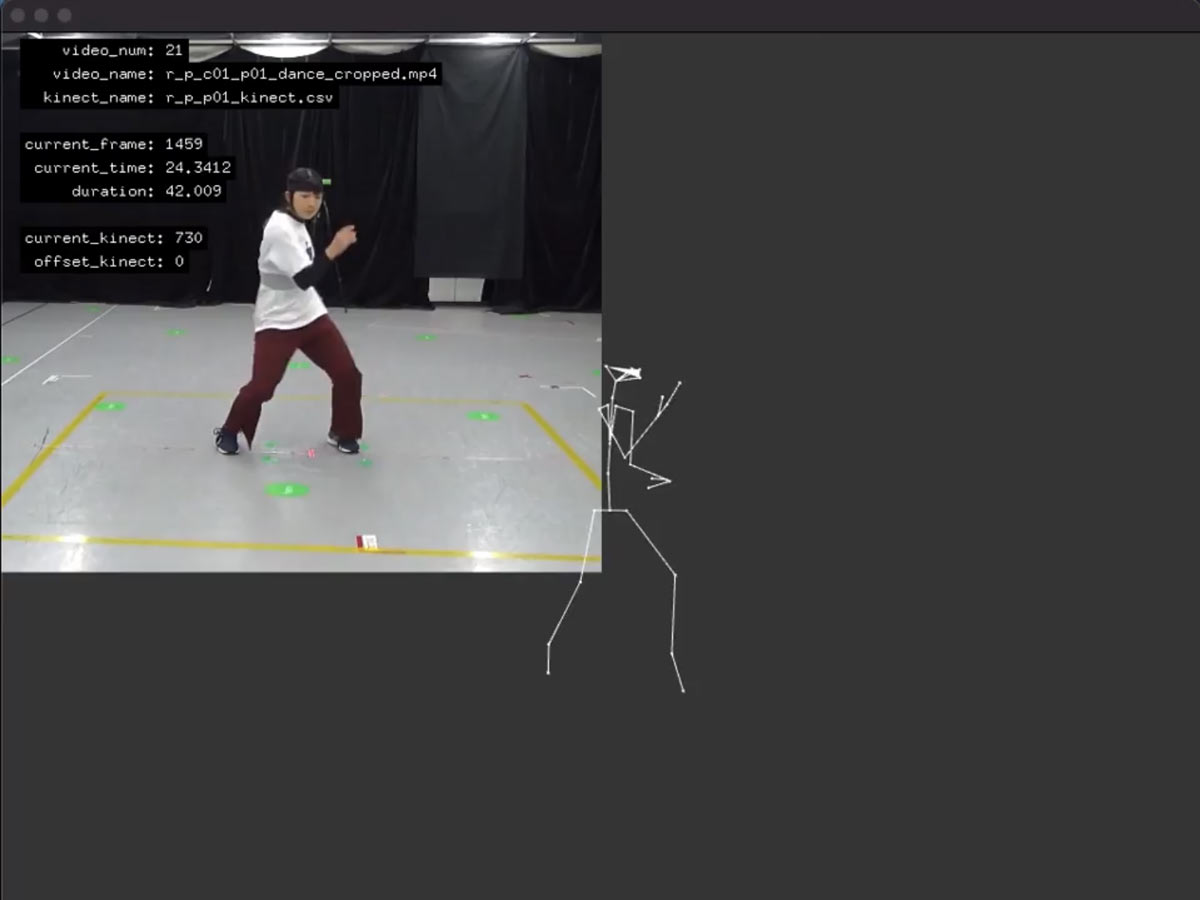Click the current_frame value 1459
Image resolution: width=1200 pixels, height=900 pixels.
click(183, 144)
